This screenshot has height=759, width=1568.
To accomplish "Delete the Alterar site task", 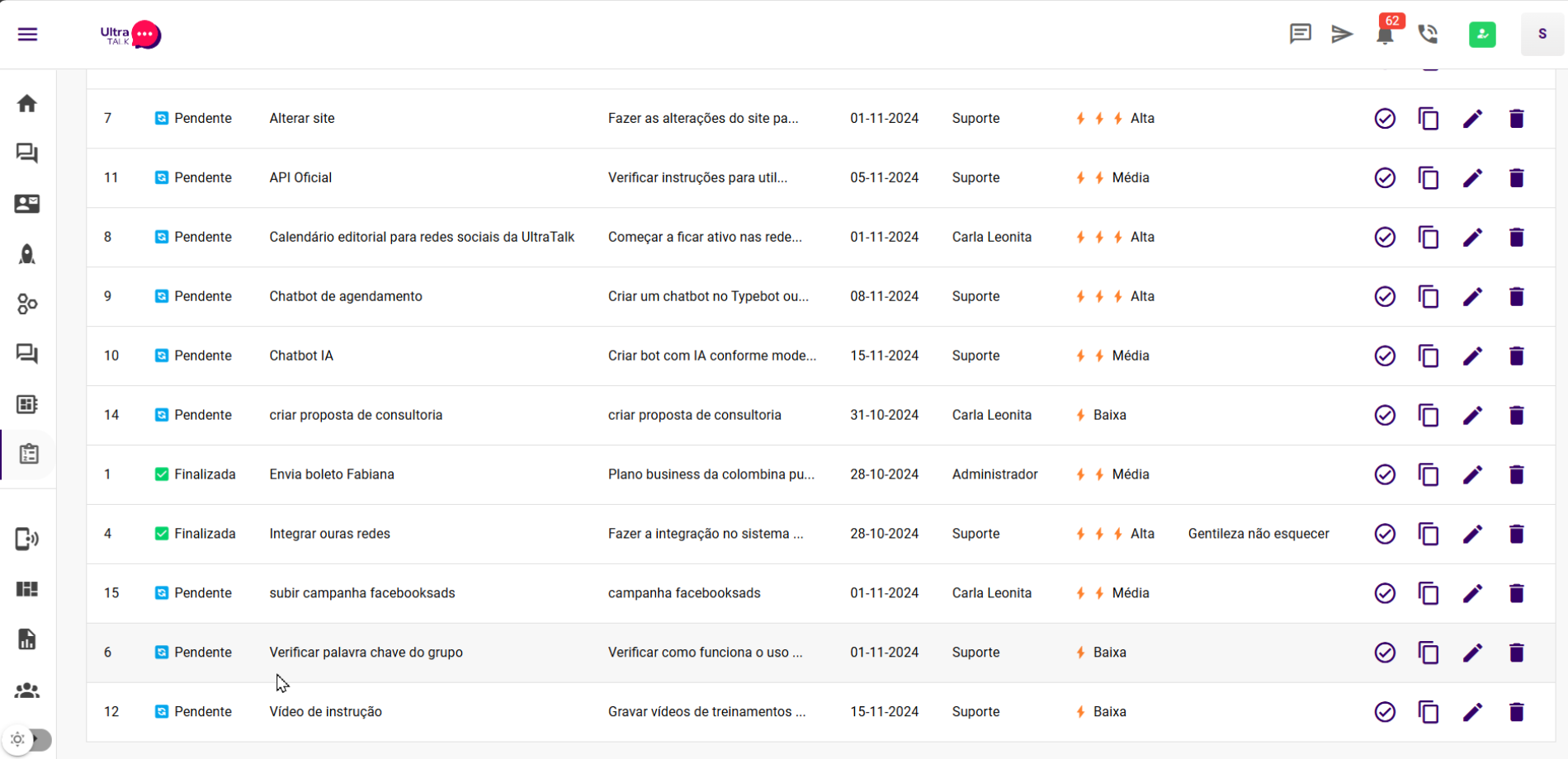I will tap(1516, 119).
